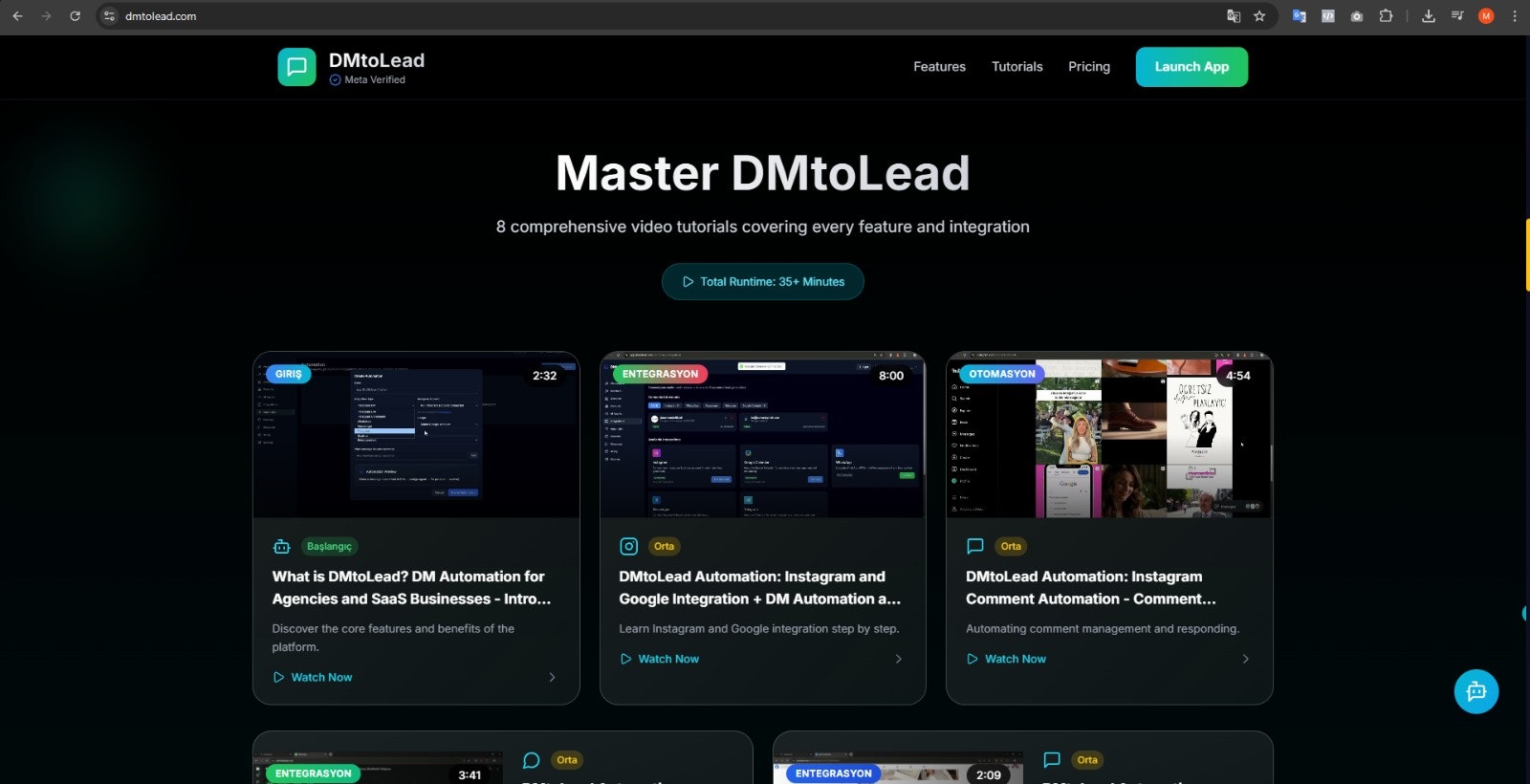Open the Tutorials nav item

(x=1017, y=67)
